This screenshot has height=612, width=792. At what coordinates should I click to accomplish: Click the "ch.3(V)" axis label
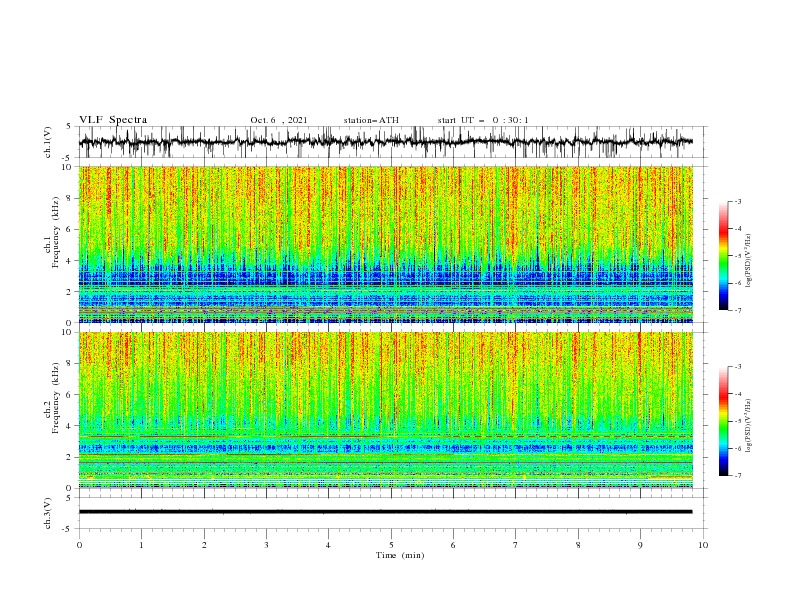[x=48, y=513]
